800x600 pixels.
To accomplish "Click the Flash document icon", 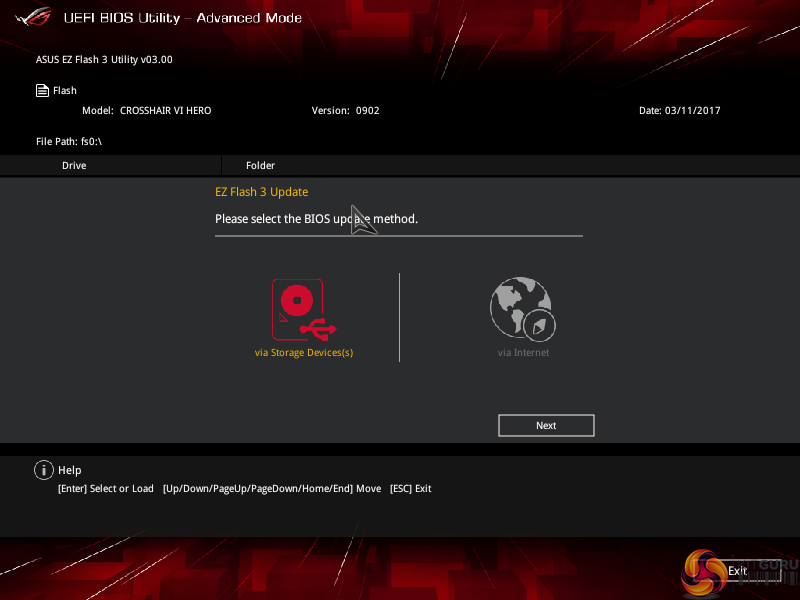I will tap(42, 90).
